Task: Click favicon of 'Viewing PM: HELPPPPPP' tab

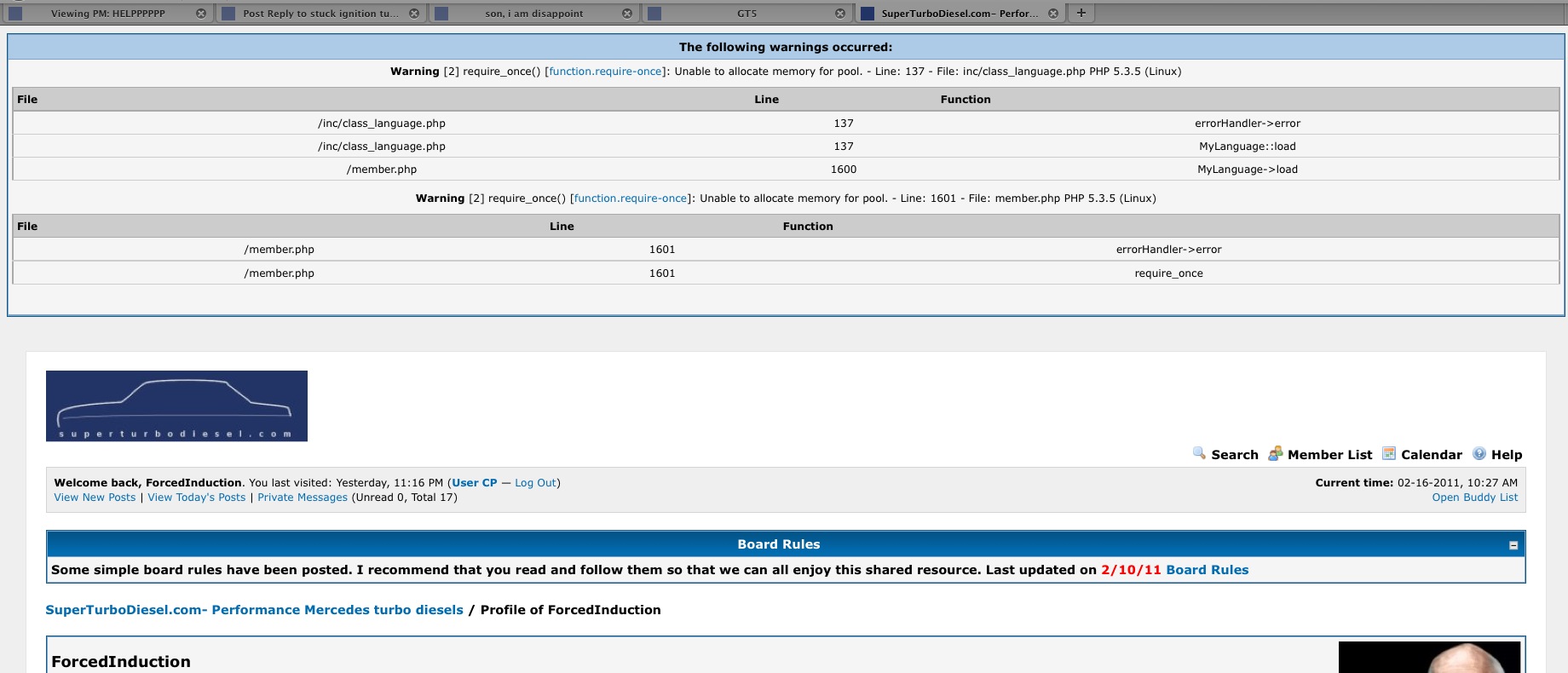Action: click(x=15, y=14)
